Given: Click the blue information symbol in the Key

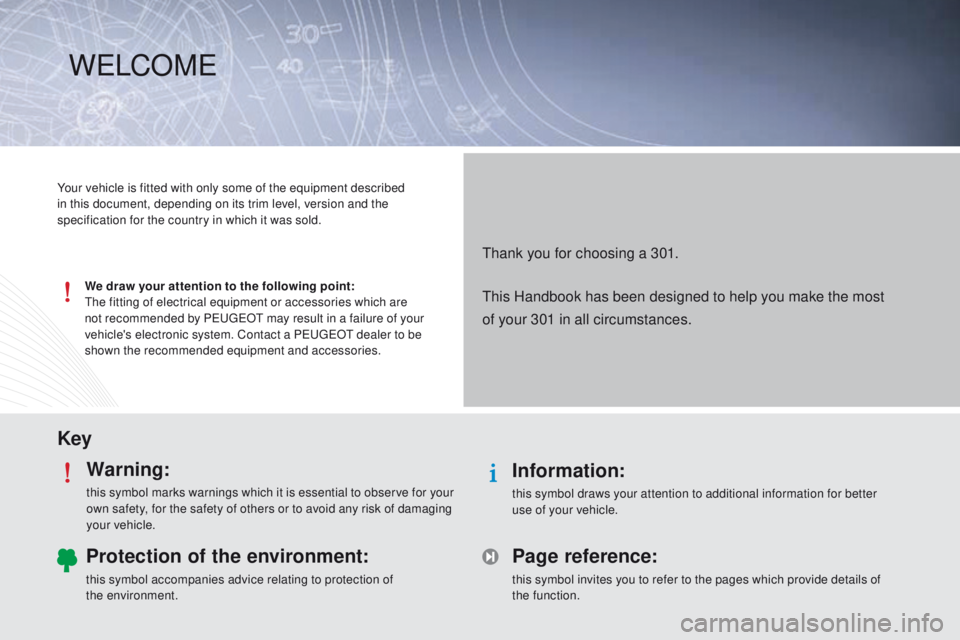Looking at the screenshot, I should tap(493, 473).
